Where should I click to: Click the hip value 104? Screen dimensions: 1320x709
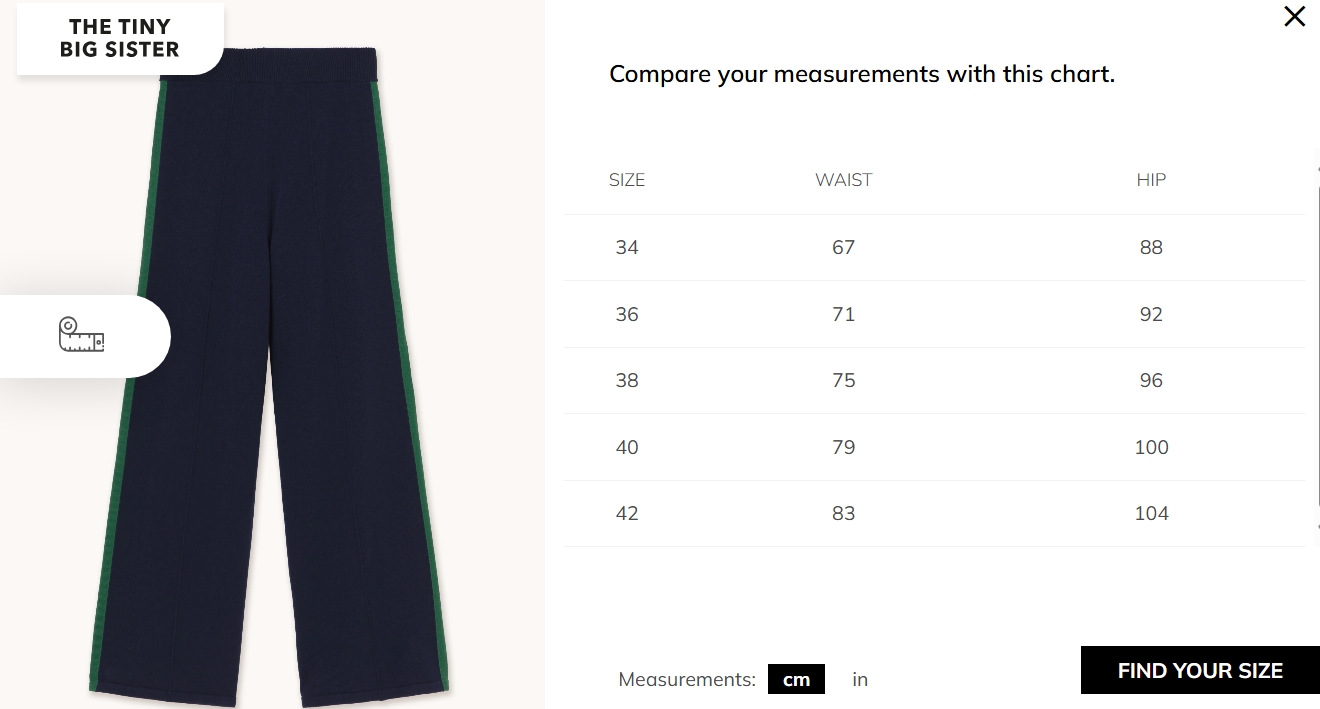[1151, 514]
